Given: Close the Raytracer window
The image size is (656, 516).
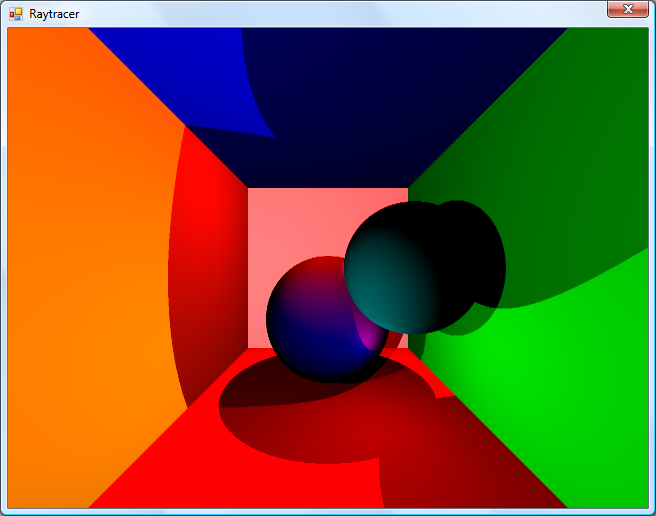Looking at the screenshot, I should (628, 9).
